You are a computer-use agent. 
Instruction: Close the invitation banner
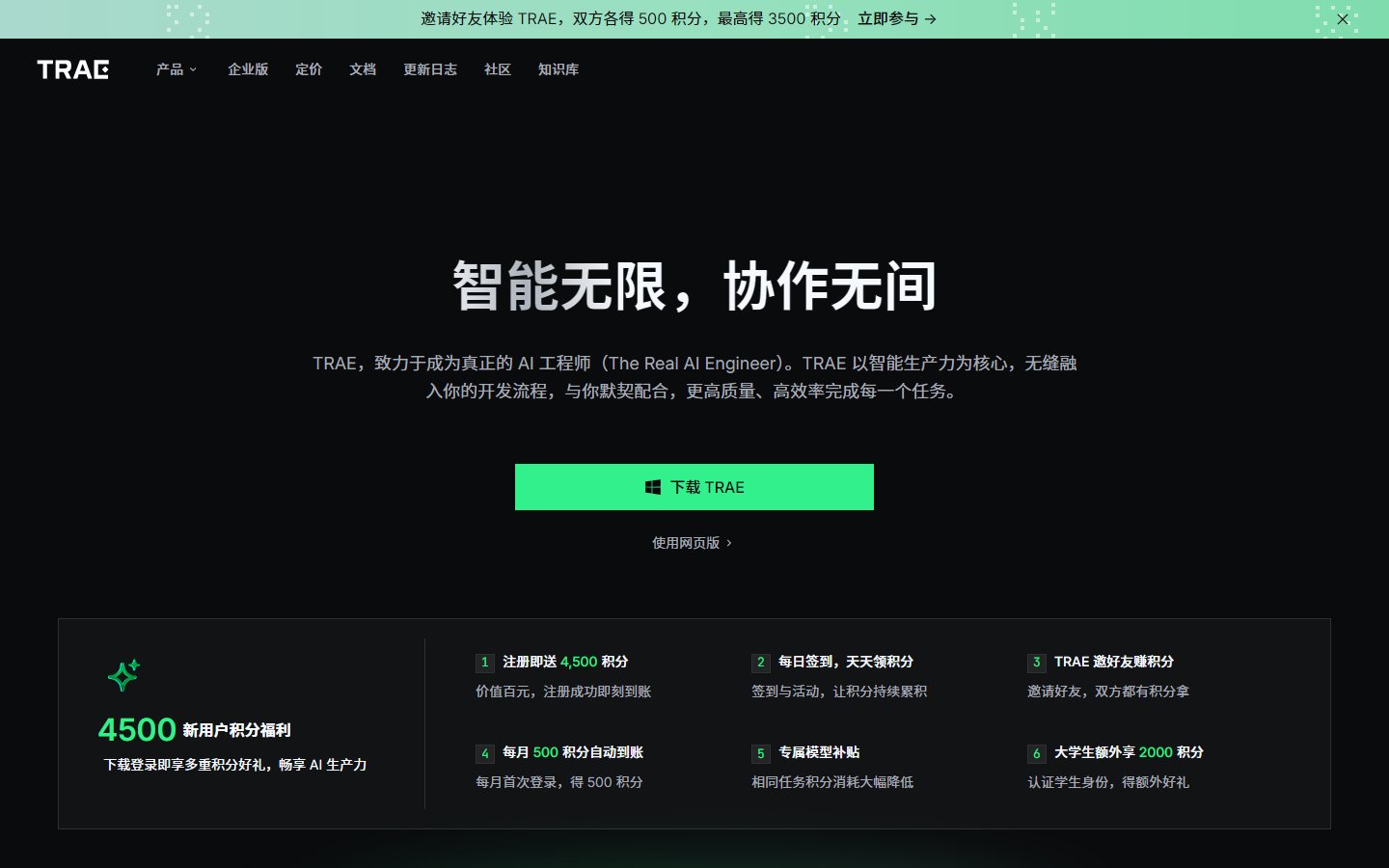(1343, 19)
